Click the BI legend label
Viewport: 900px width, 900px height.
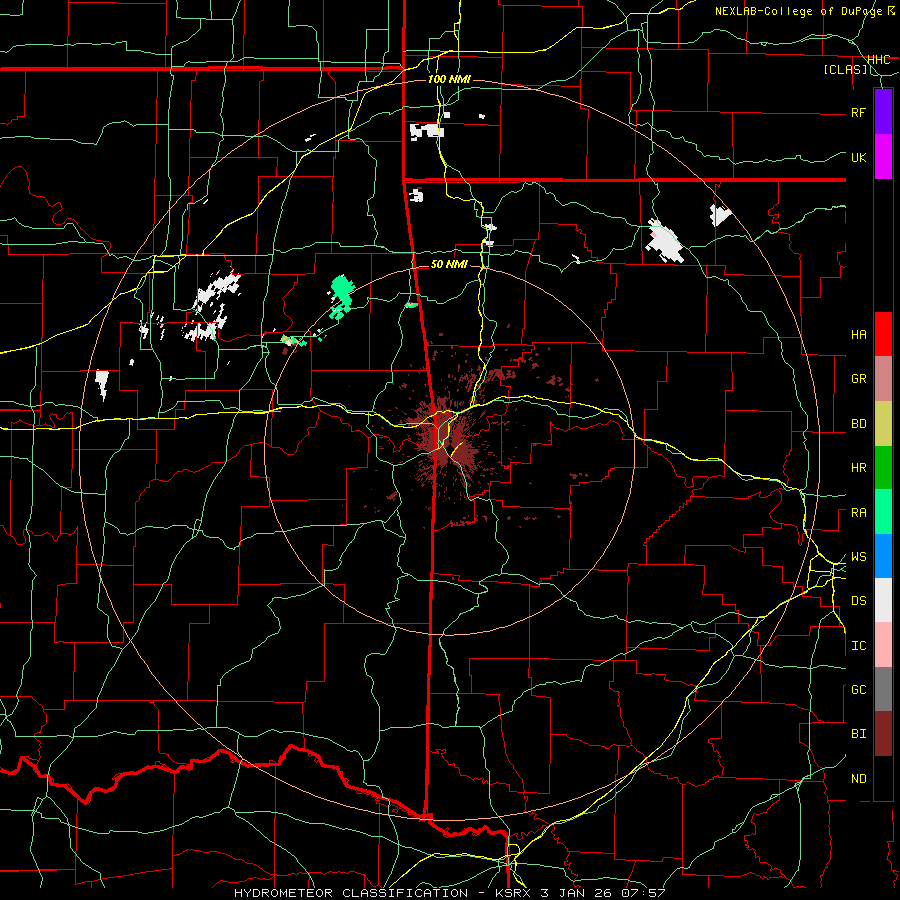point(858,734)
